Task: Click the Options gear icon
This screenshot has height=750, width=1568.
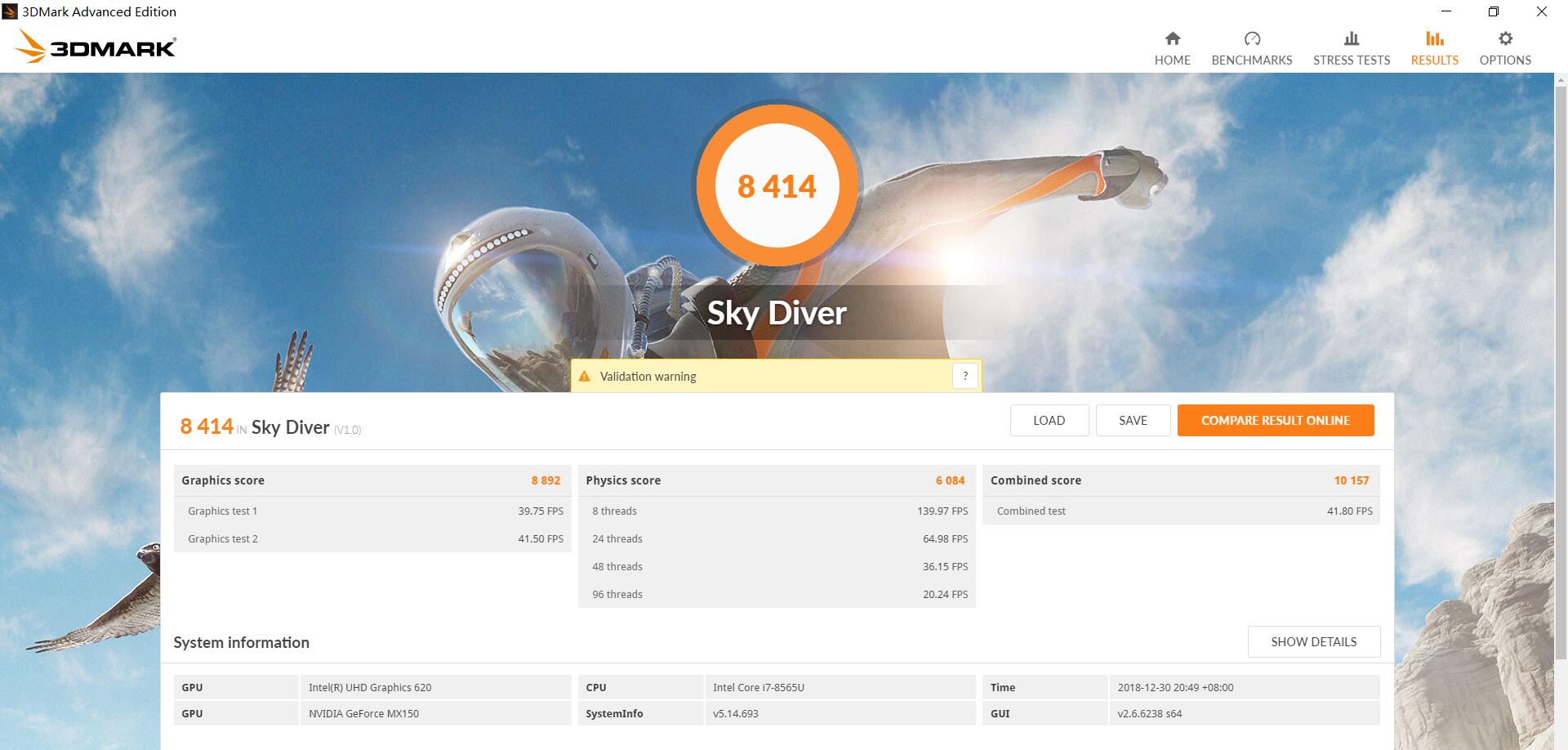Action: 1505,38
